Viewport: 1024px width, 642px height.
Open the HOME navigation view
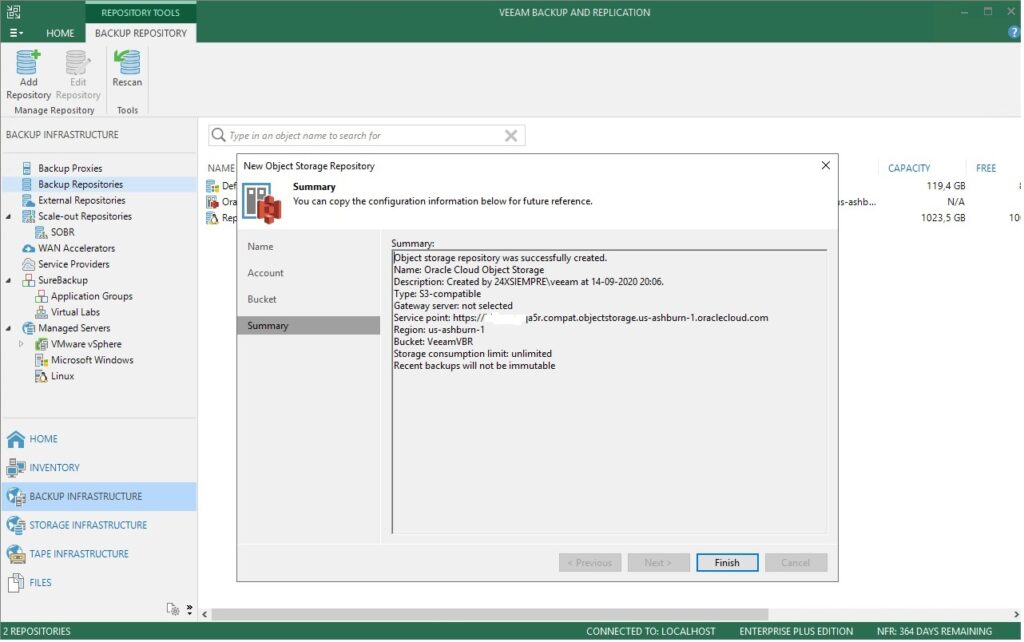tap(99, 439)
